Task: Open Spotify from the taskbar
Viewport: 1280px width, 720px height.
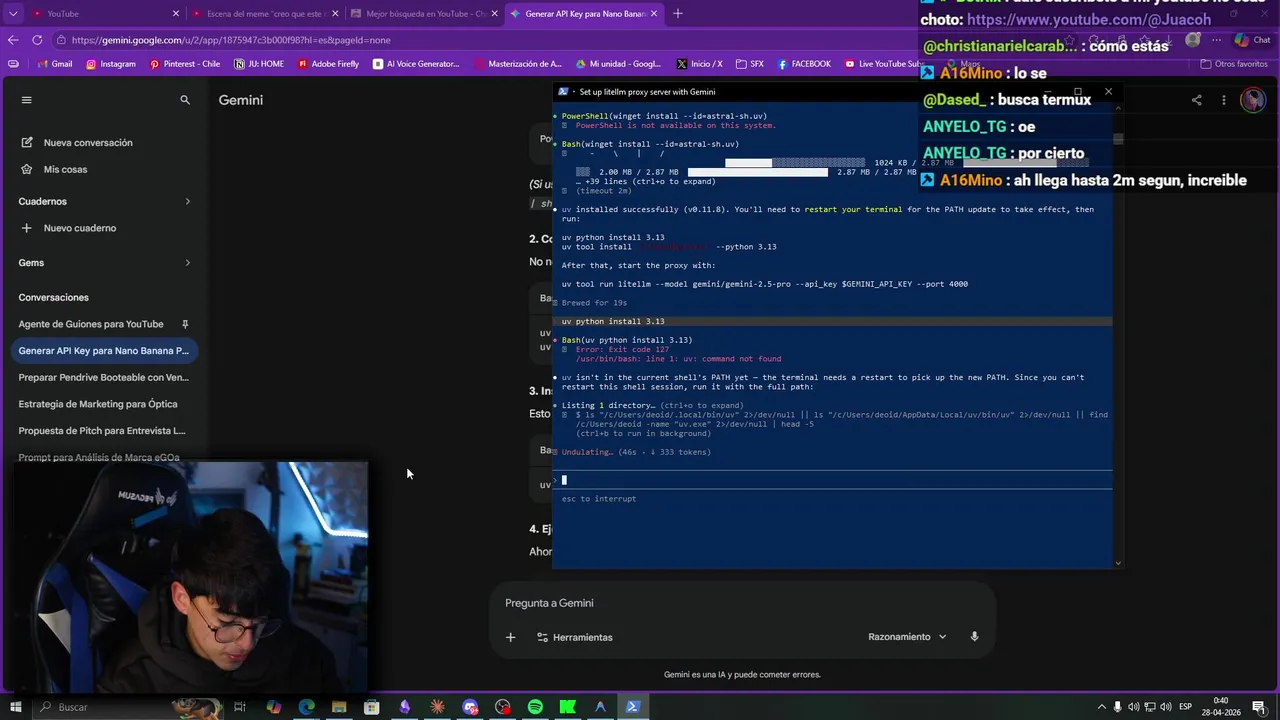Action: [535, 707]
